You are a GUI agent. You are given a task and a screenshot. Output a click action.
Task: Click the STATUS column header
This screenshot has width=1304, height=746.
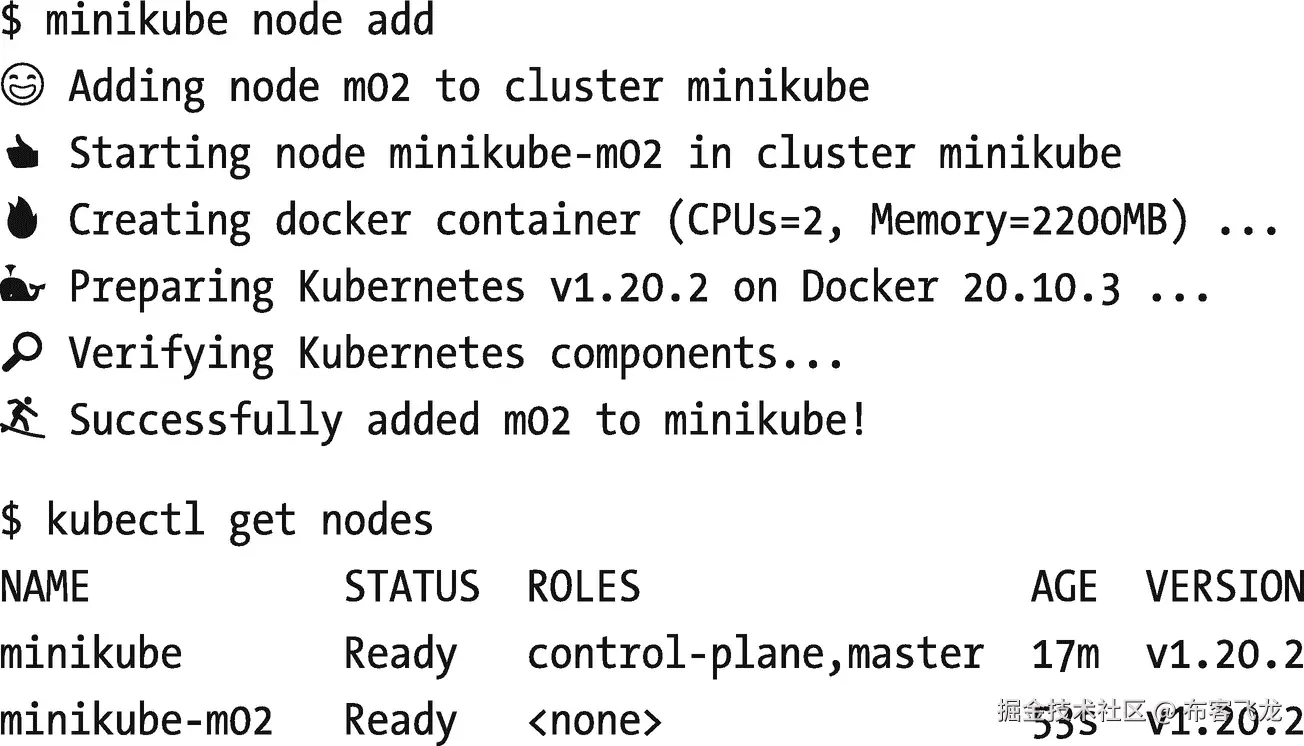pos(412,587)
